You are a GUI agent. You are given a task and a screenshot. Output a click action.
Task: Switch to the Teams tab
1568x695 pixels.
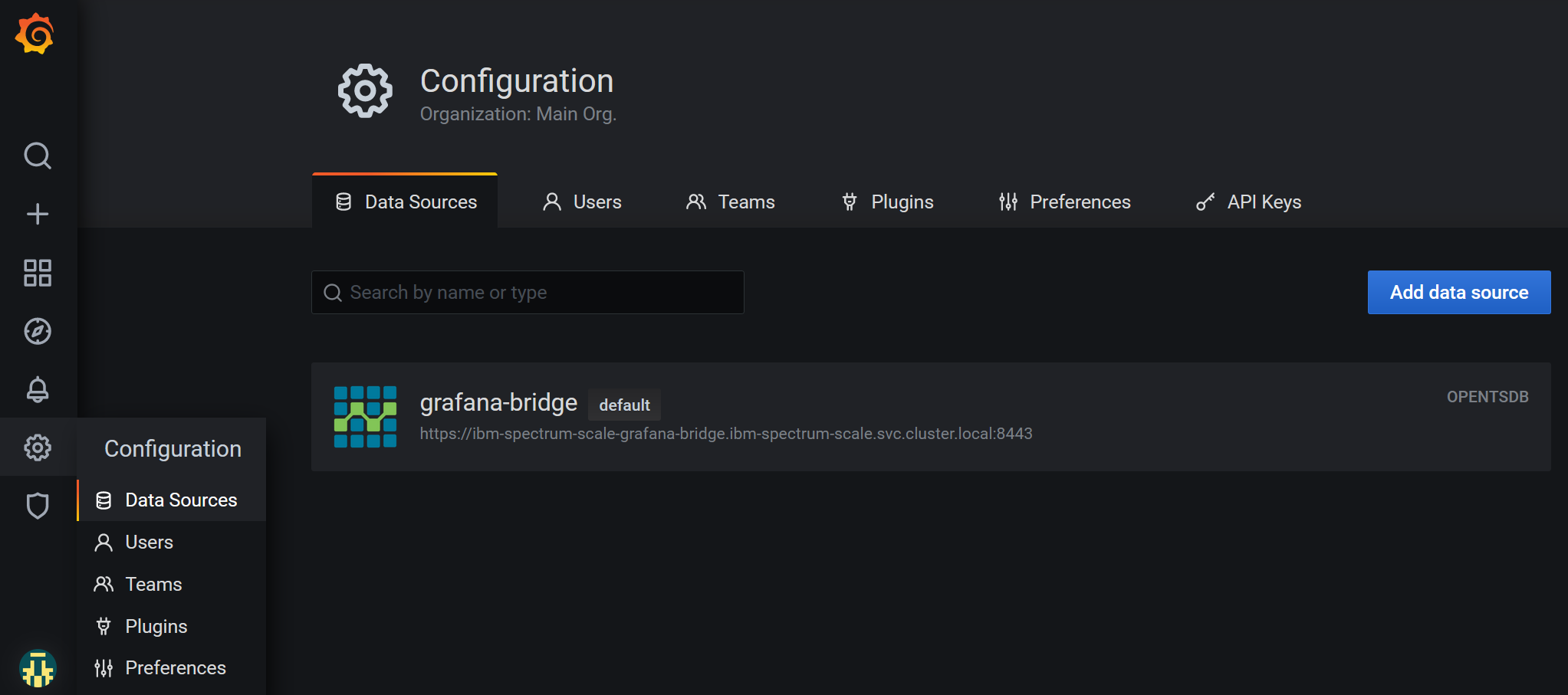click(731, 202)
